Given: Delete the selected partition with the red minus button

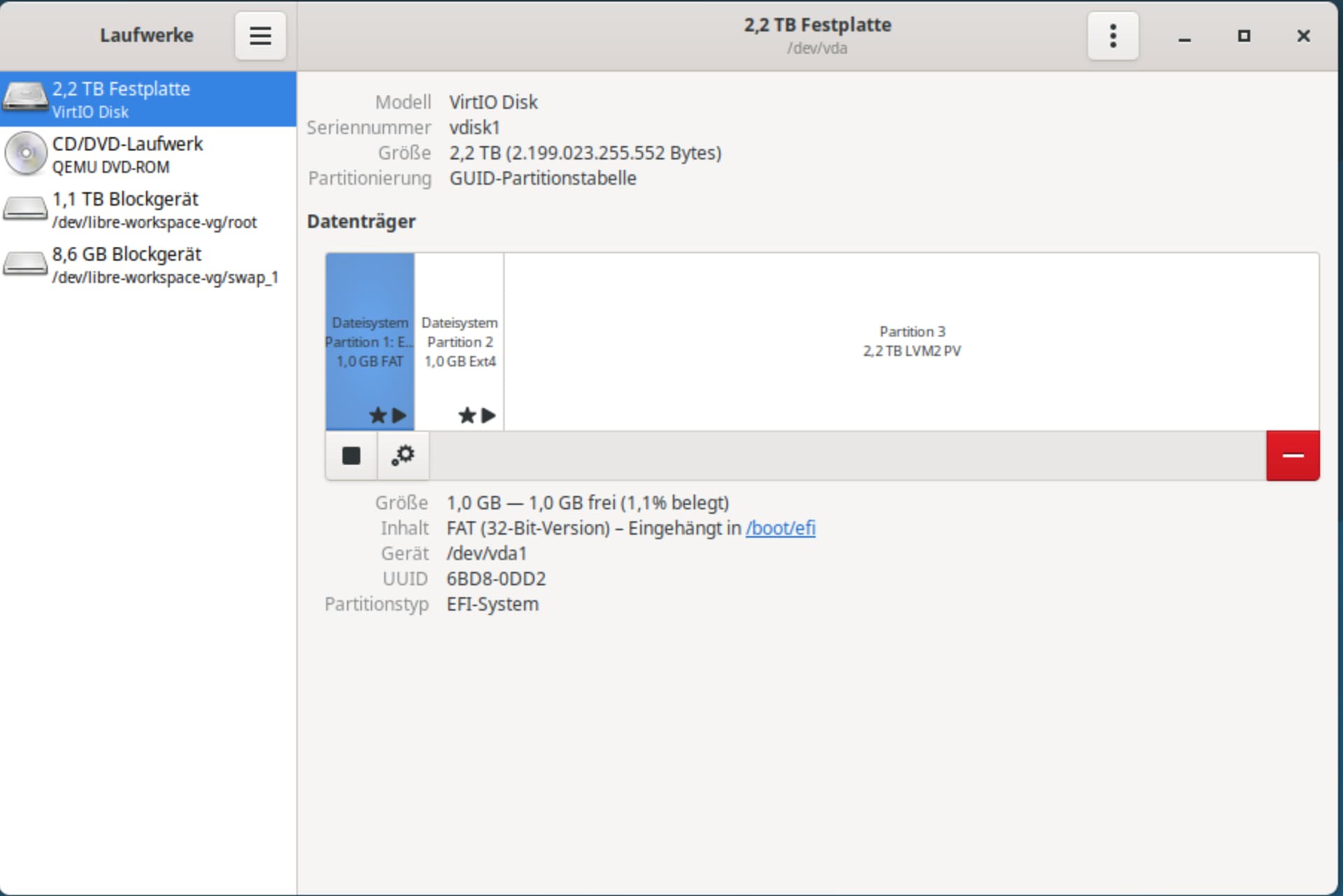Looking at the screenshot, I should coord(1292,456).
